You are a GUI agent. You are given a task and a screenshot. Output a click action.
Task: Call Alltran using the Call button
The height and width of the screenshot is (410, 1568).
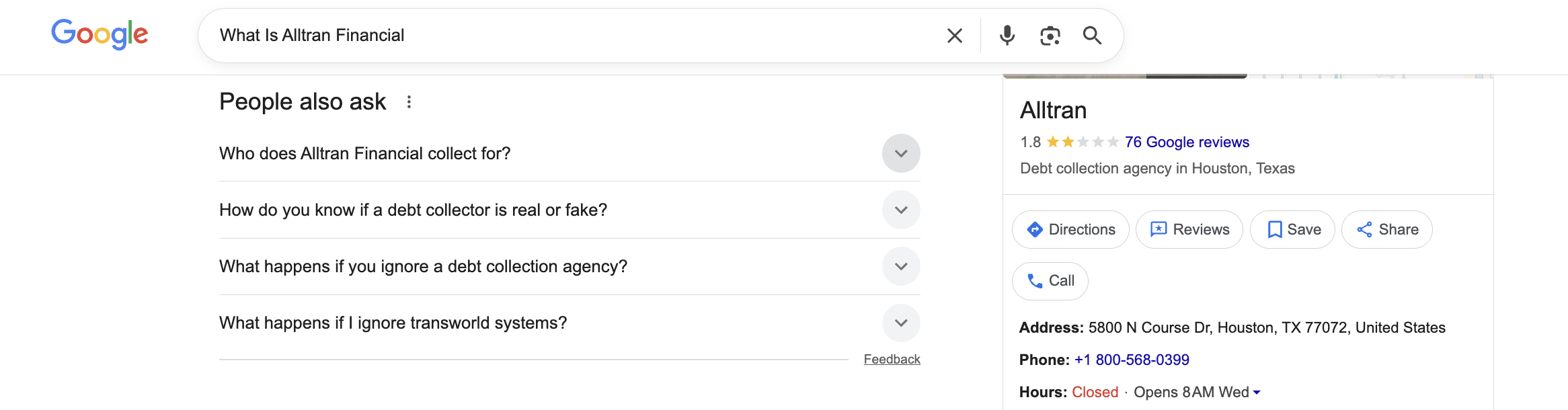[1050, 281]
